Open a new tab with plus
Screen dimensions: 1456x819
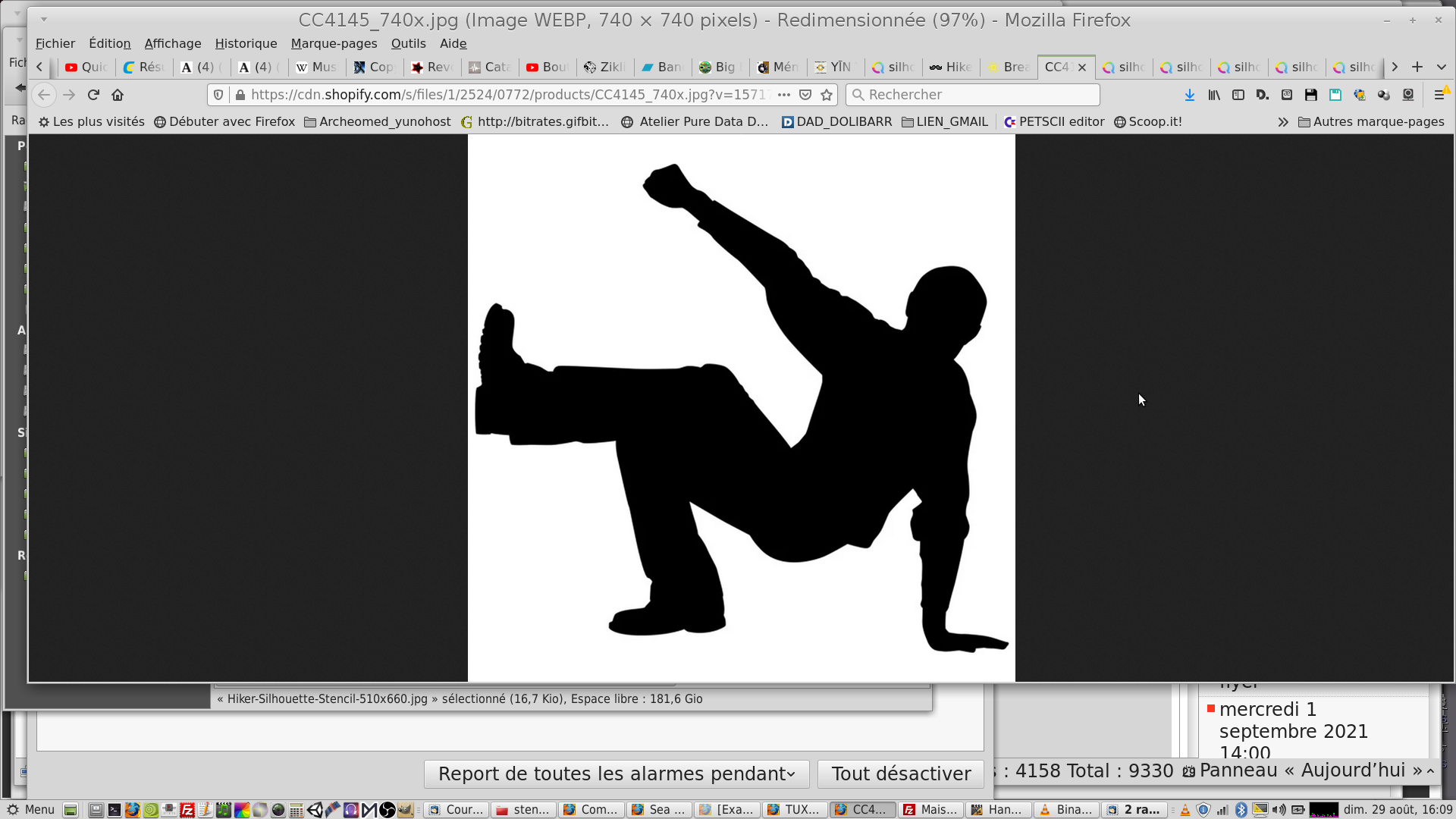[x=1417, y=67]
